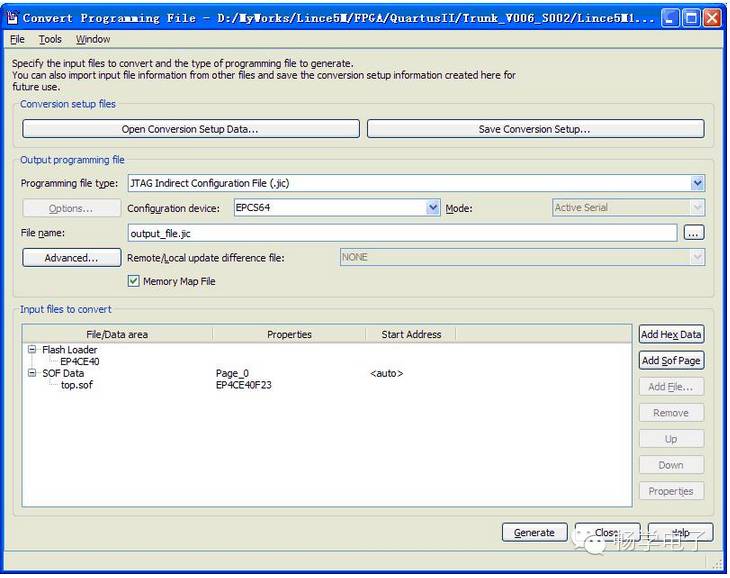Image resolution: width=730 pixels, height=578 pixels.
Task: Click the File name input field
Action: click(x=402, y=233)
